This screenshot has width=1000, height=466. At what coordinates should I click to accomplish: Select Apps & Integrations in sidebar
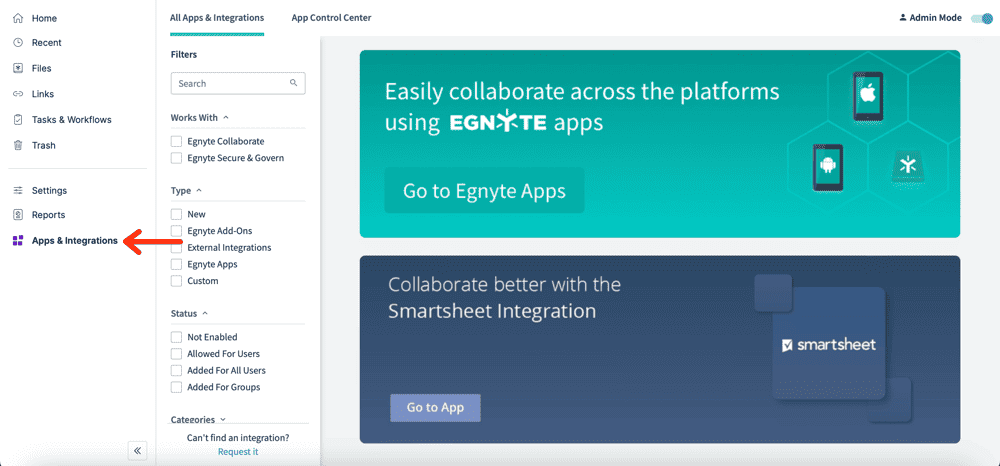click(75, 241)
